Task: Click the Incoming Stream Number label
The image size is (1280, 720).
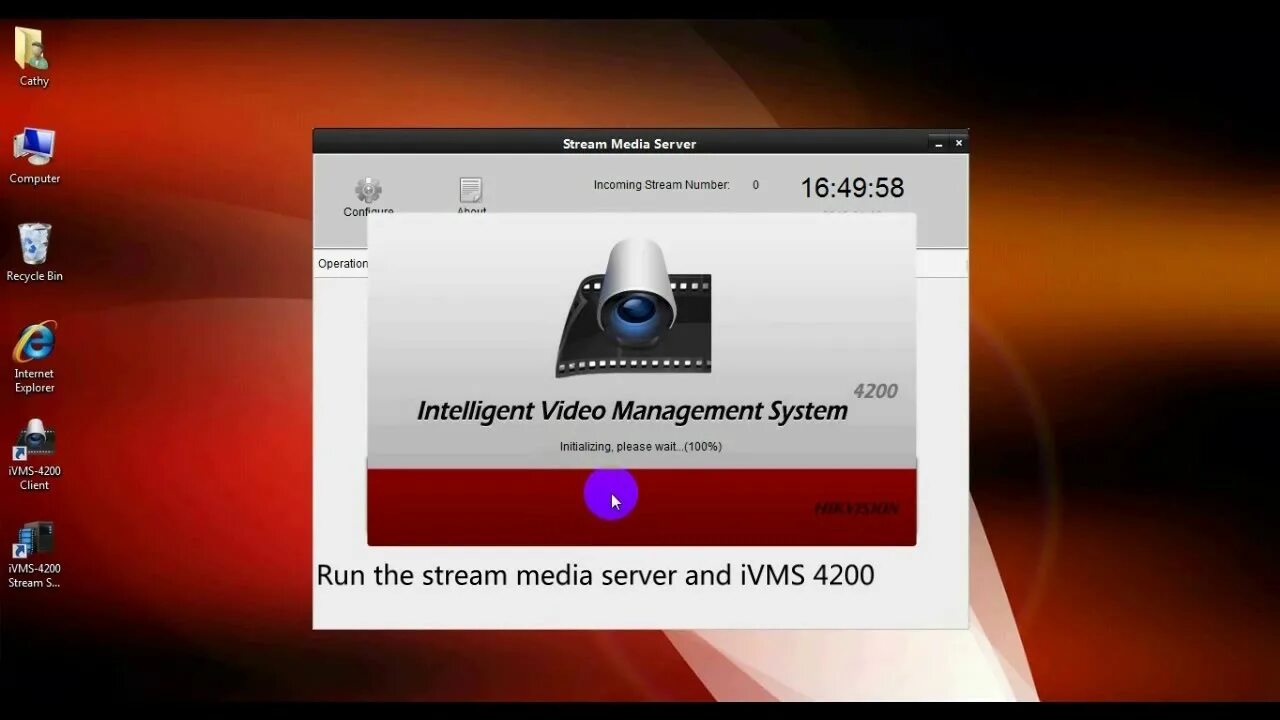Action: point(661,185)
